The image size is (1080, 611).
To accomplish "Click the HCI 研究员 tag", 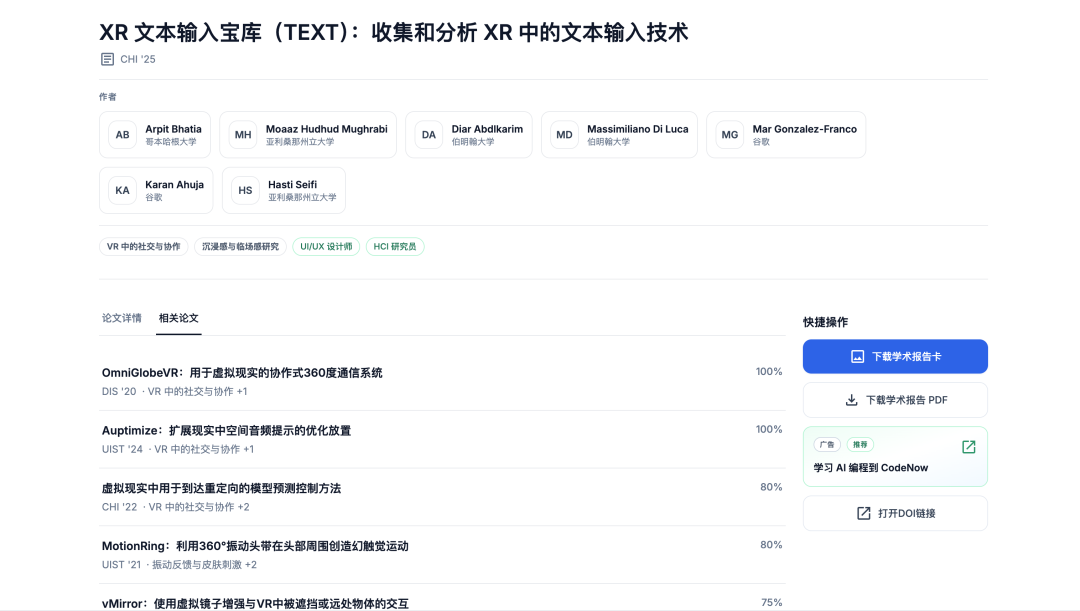I will [395, 246].
